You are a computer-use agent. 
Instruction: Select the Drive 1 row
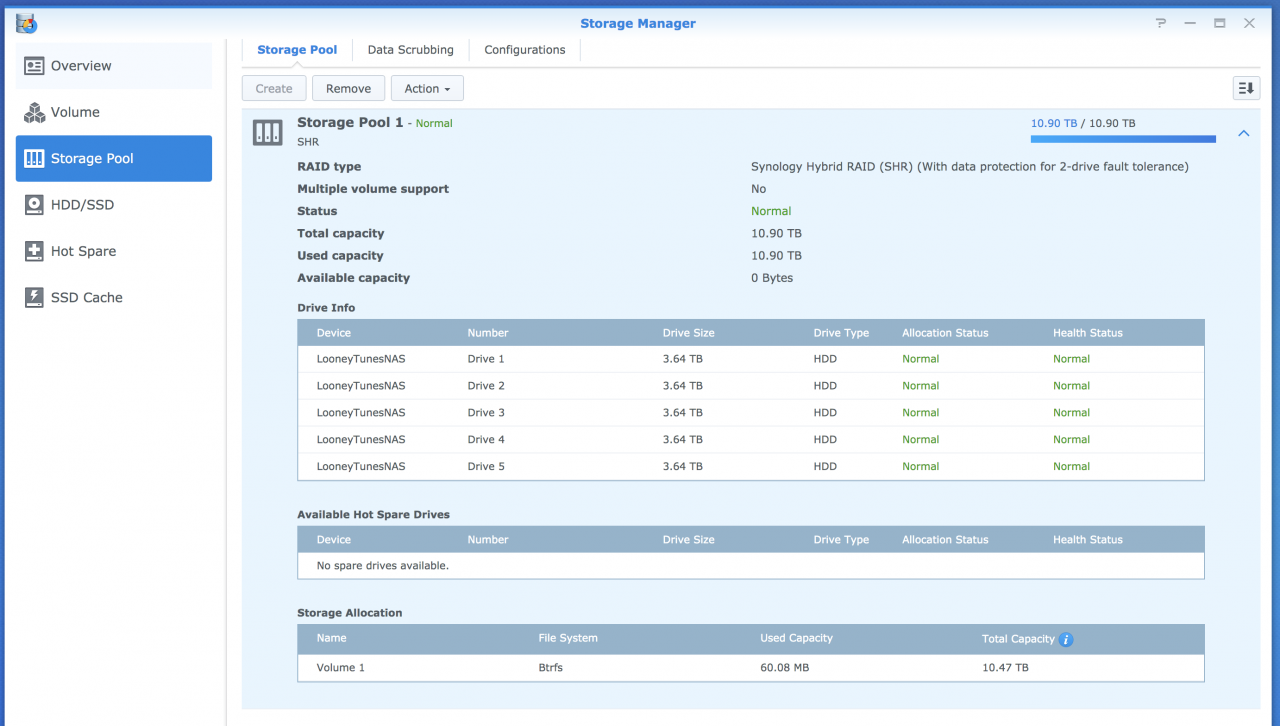pos(750,359)
